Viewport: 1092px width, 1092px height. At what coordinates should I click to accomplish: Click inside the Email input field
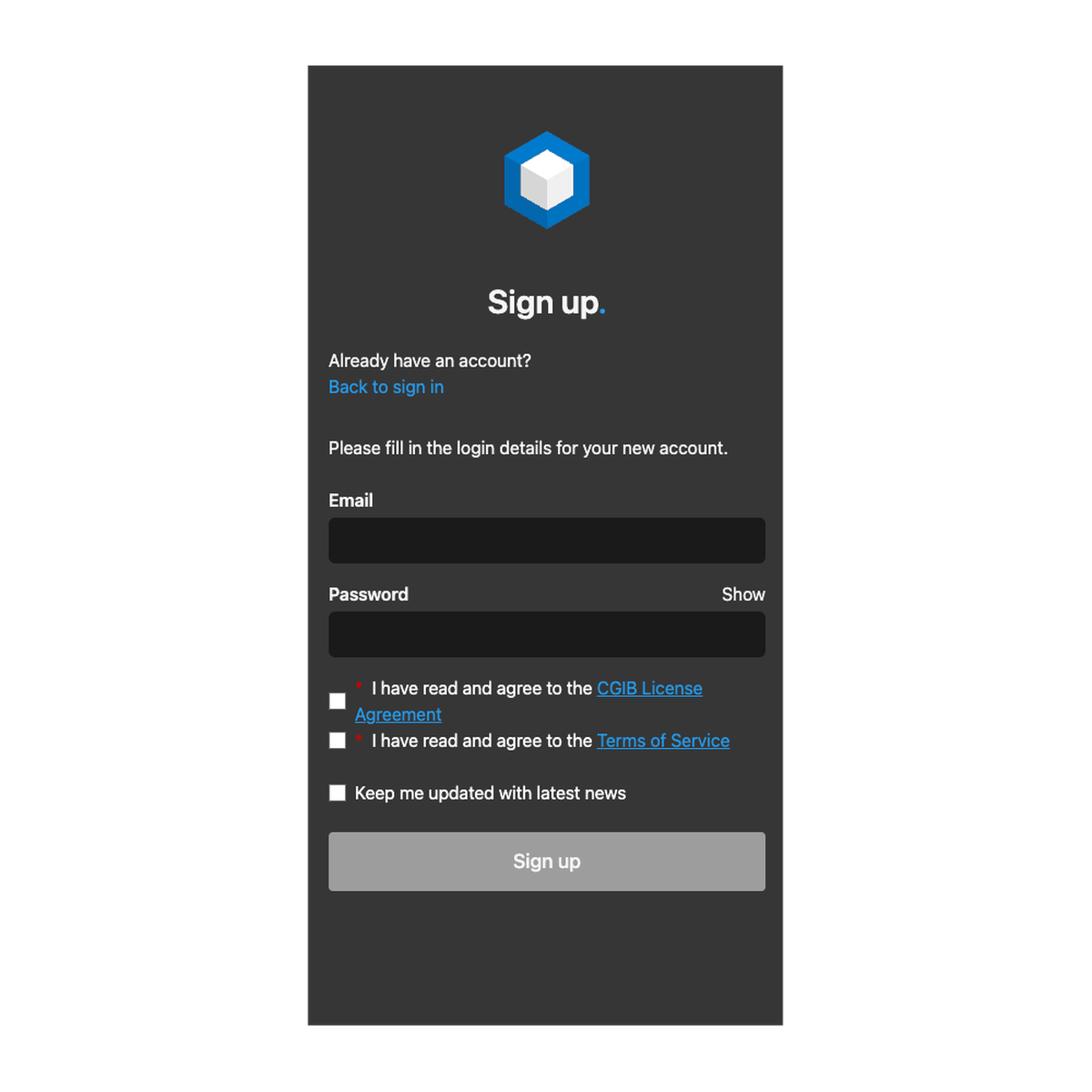click(x=546, y=541)
